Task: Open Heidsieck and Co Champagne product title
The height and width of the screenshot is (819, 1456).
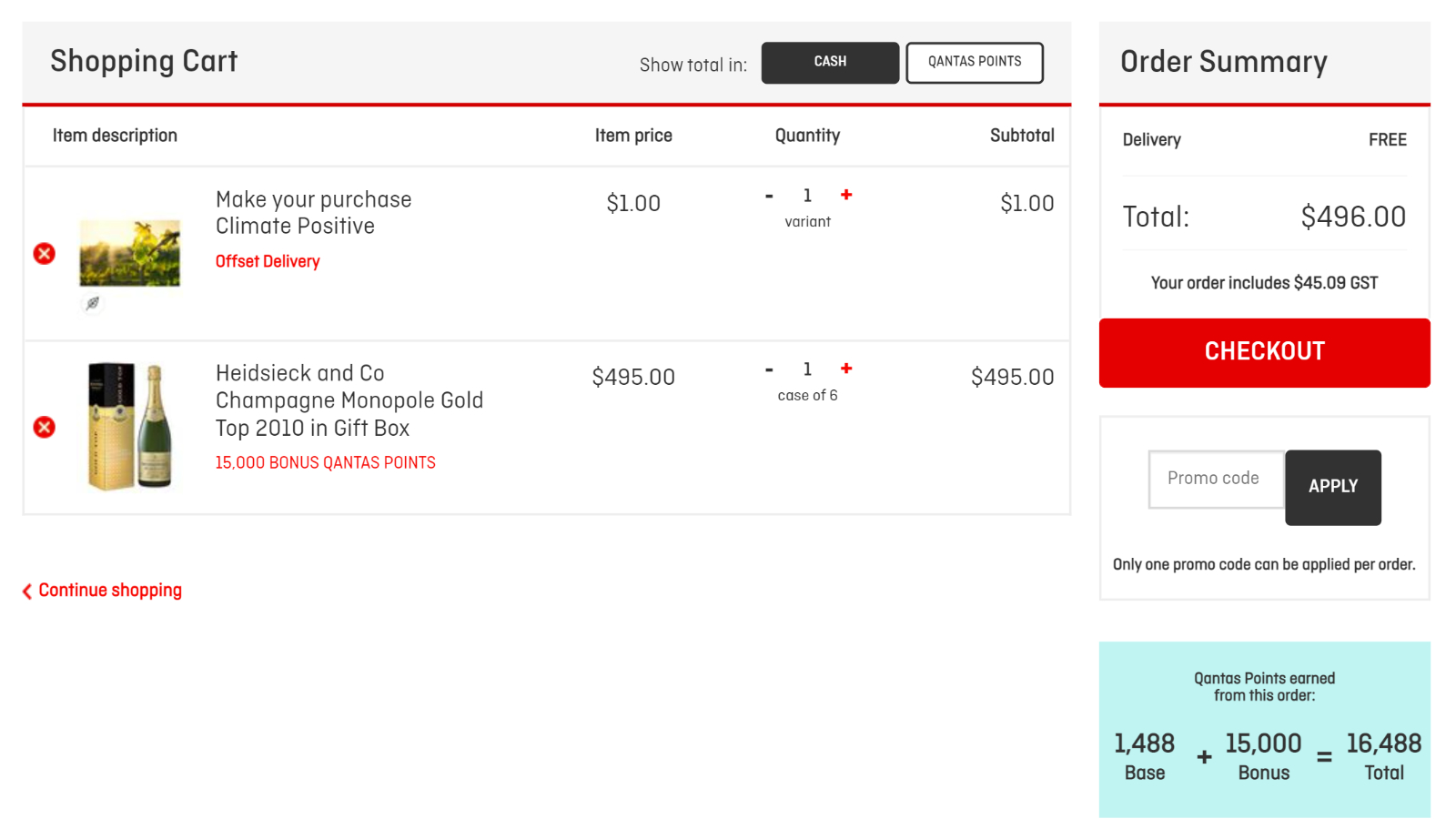Action: point(349,400)
